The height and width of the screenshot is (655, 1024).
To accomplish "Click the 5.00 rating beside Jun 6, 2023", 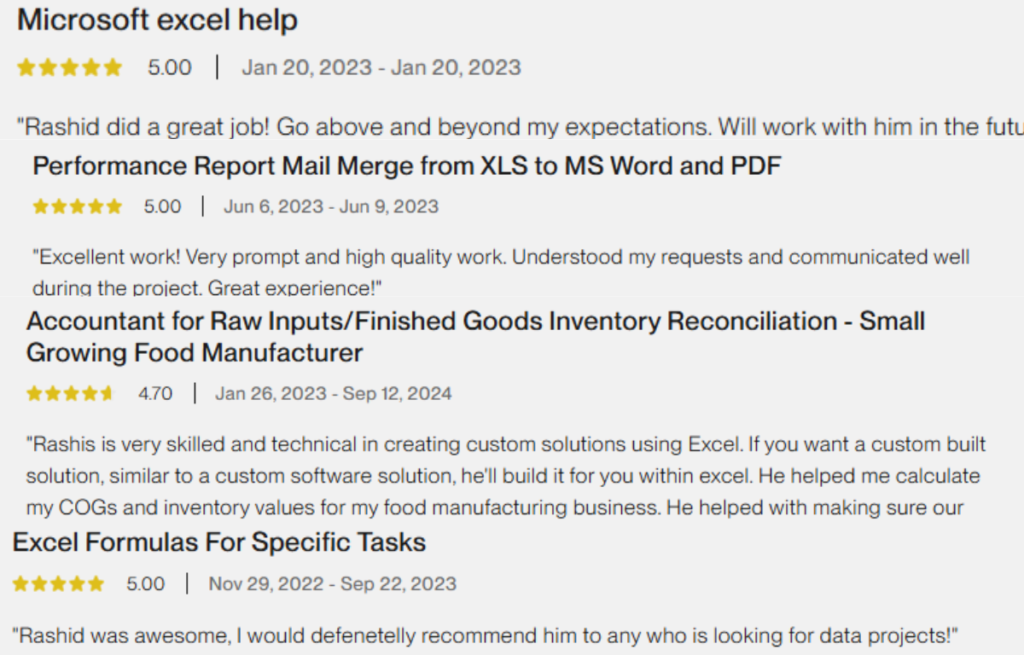I will [163, 207].
